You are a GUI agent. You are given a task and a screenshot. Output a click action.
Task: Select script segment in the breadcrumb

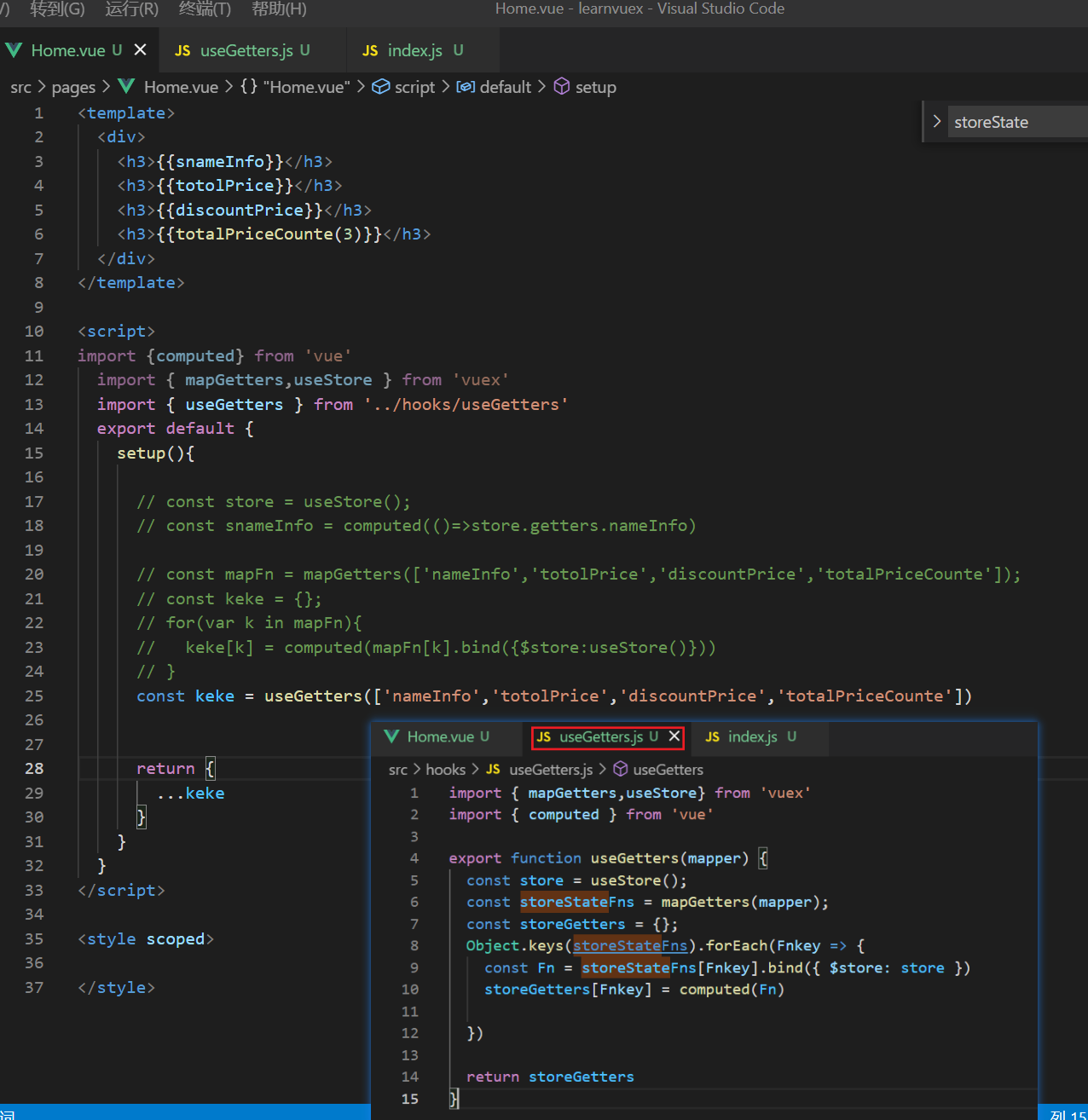pyautogui.click(x=415, y=87)
